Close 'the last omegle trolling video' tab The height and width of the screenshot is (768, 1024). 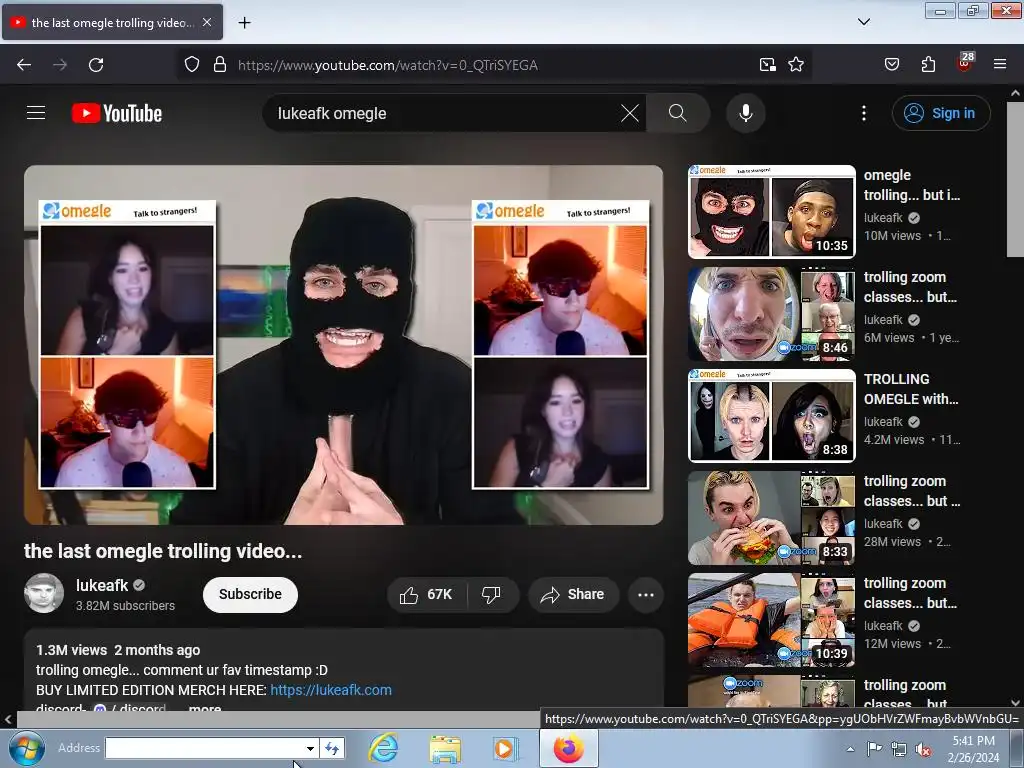point(206,22)
